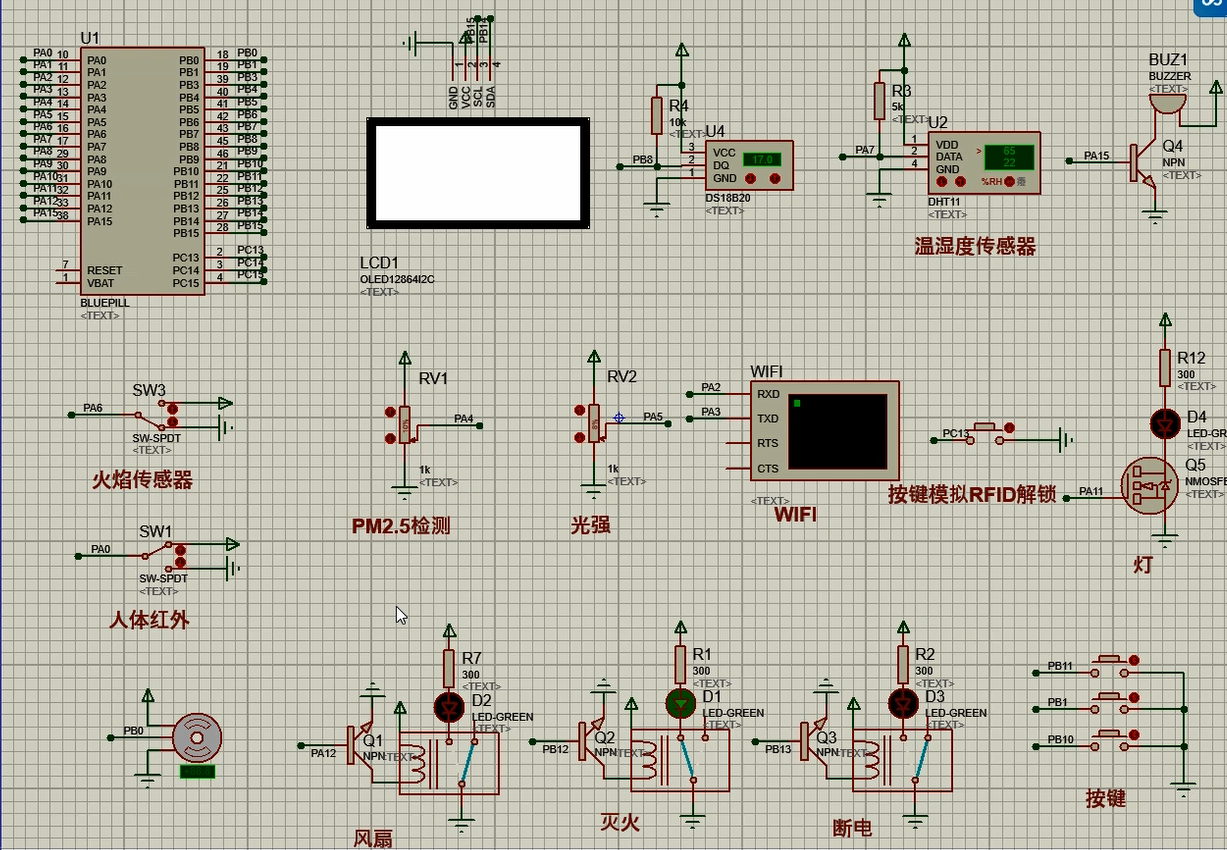This screenshot has width=1227, height=850.
Task: Select the LCD1 OLED display component
Action: click(477, 172)
